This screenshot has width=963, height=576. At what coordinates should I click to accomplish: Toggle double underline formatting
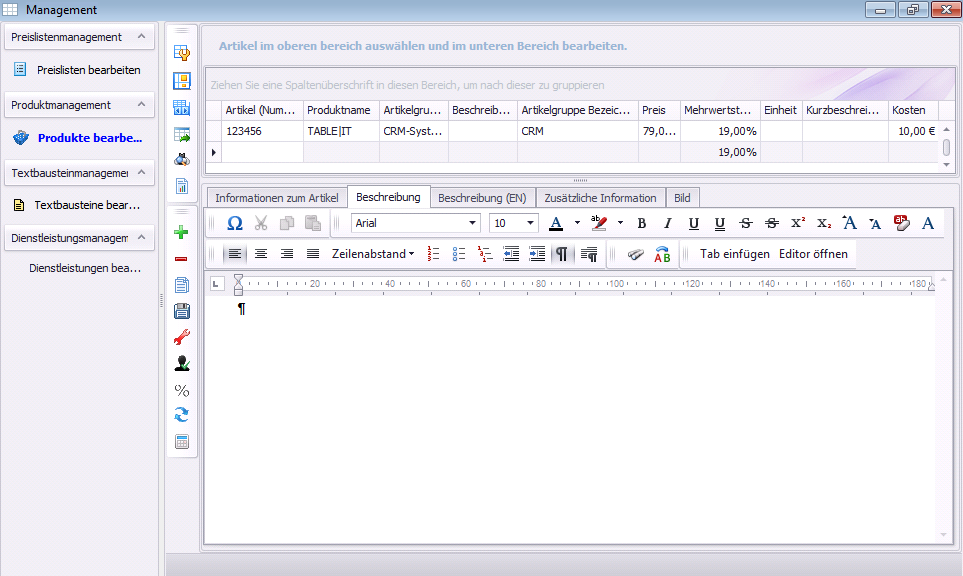pyautogui.click(x=719, y=224)
